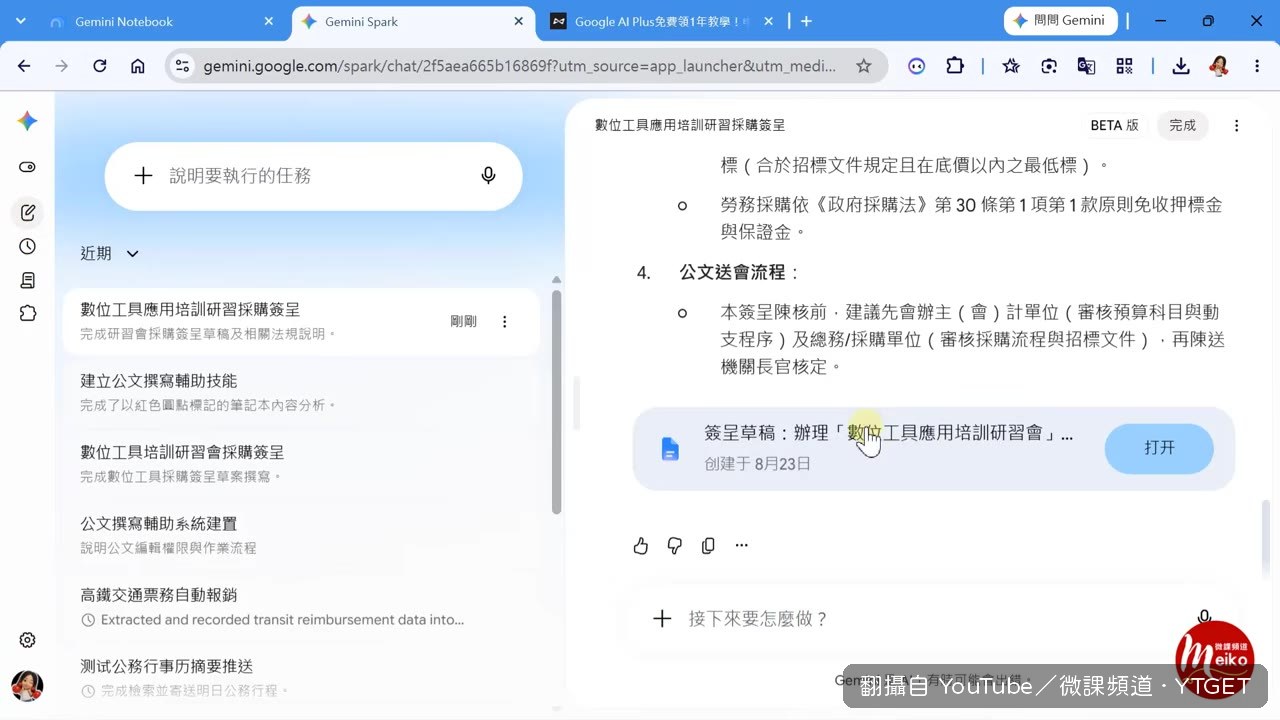Click the QR code extension icon

pyautogui.click(x=1124, y=66)
